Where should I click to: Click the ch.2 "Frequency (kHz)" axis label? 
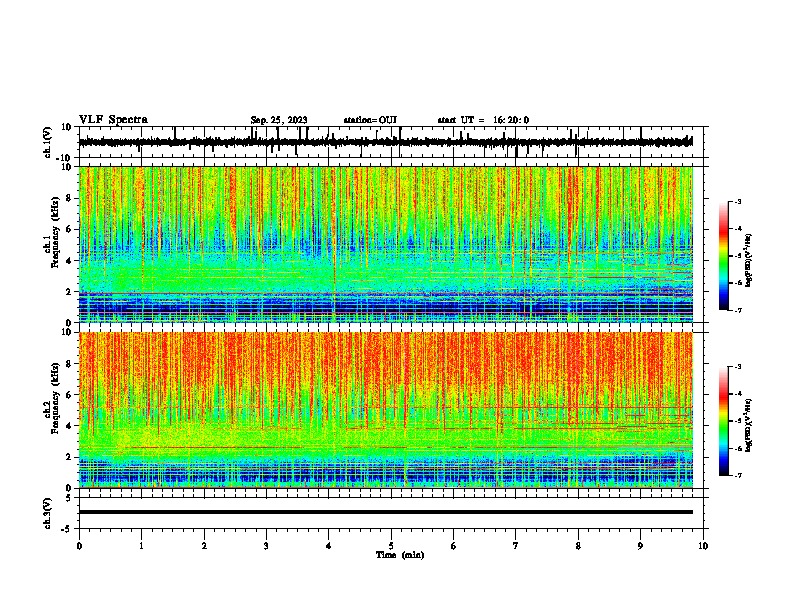[x=55, y=398]
